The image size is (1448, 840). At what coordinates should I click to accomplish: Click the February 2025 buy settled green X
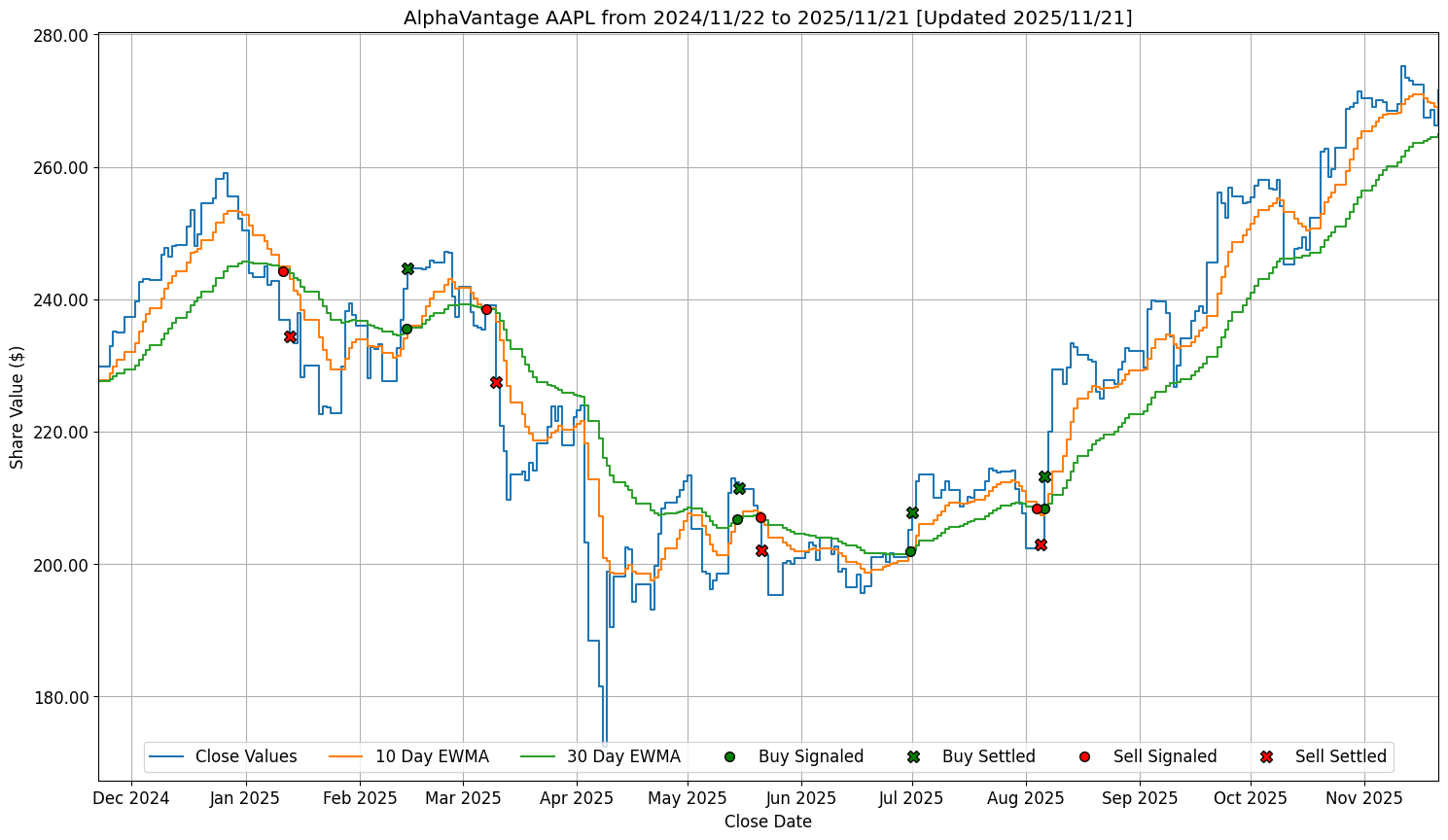(x=407, y=268)
